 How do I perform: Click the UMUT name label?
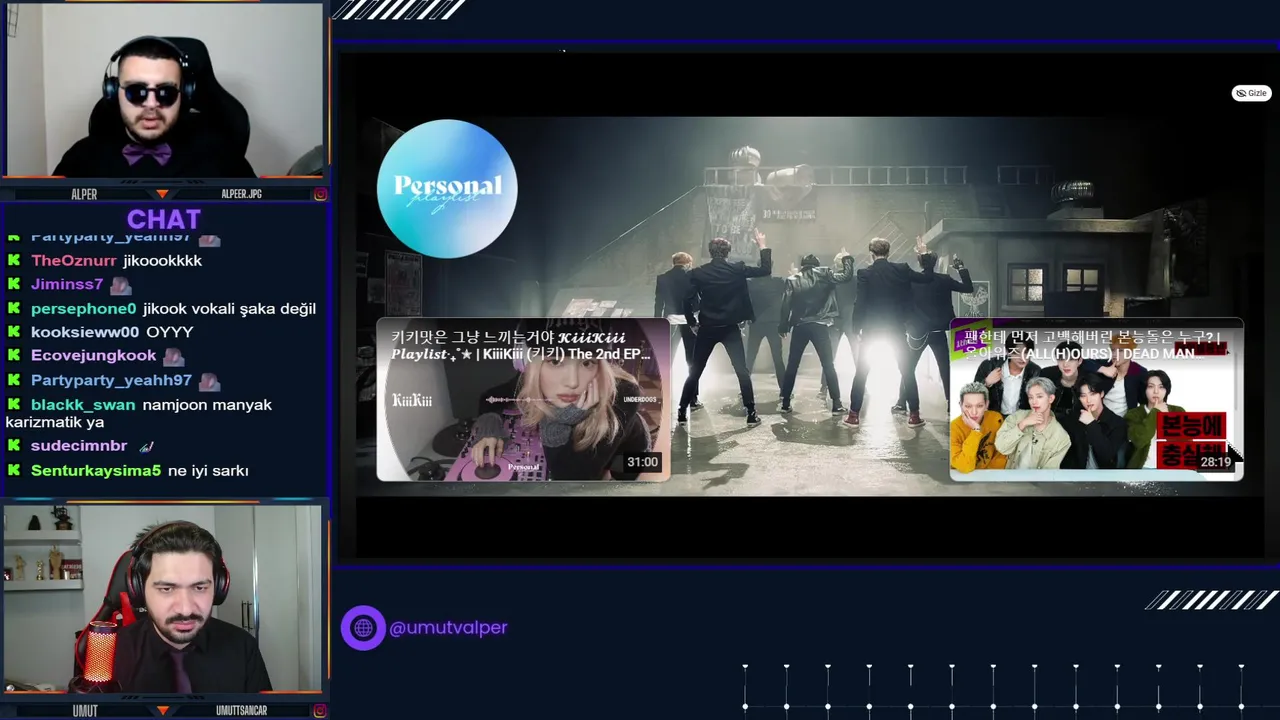point(85,711)
